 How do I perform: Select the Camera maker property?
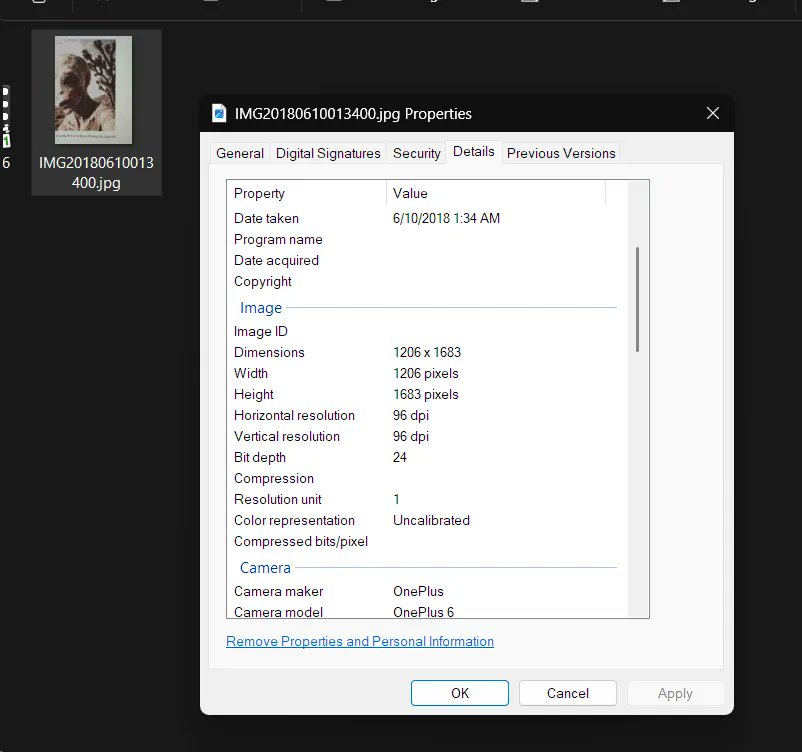278,591
